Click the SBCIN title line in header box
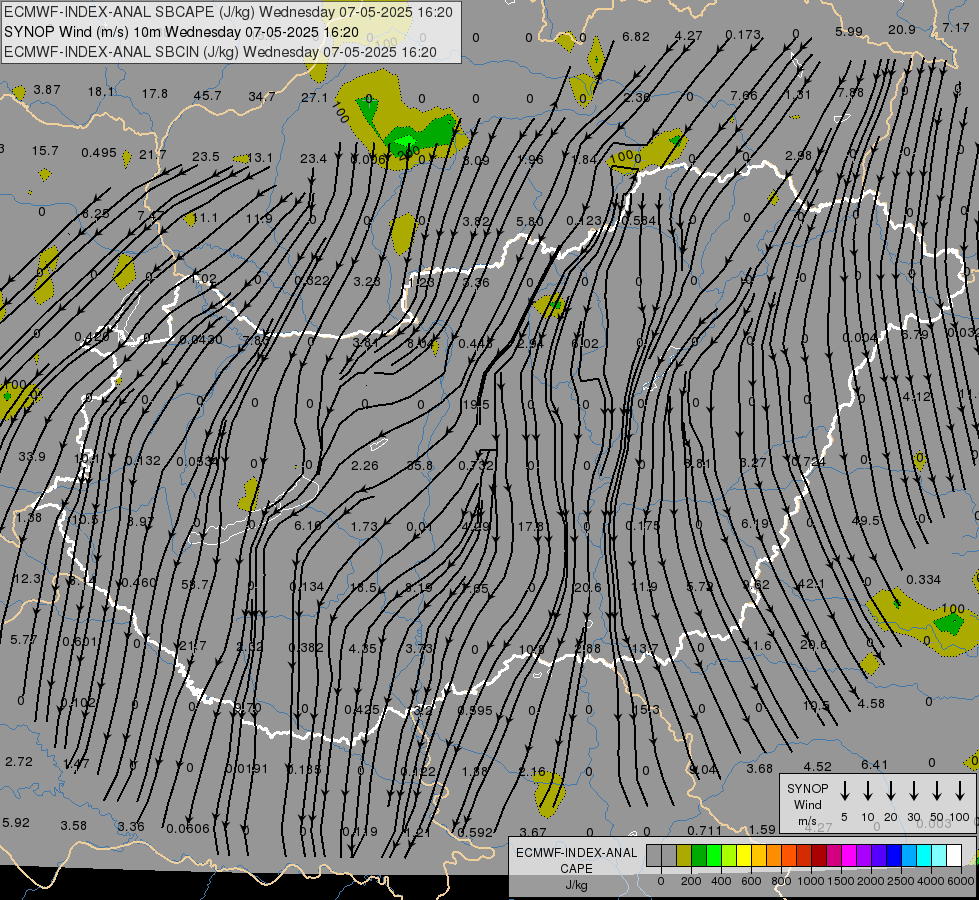This screenshot has width=979, height=900. 220,52
